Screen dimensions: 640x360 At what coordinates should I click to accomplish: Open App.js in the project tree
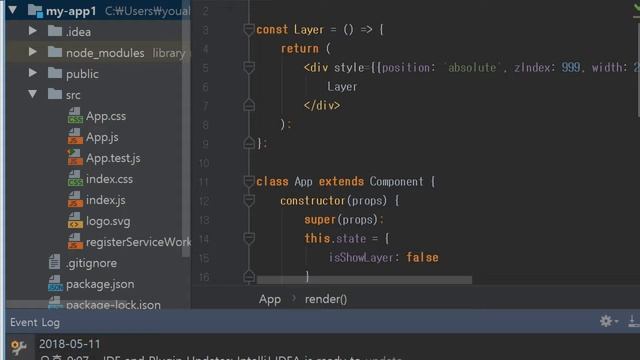(x=102, y=137)
